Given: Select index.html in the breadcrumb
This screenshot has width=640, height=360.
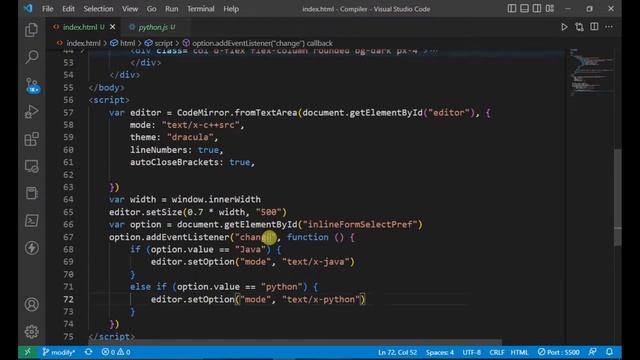Looking at the screenshot, I should coord(83,43).
